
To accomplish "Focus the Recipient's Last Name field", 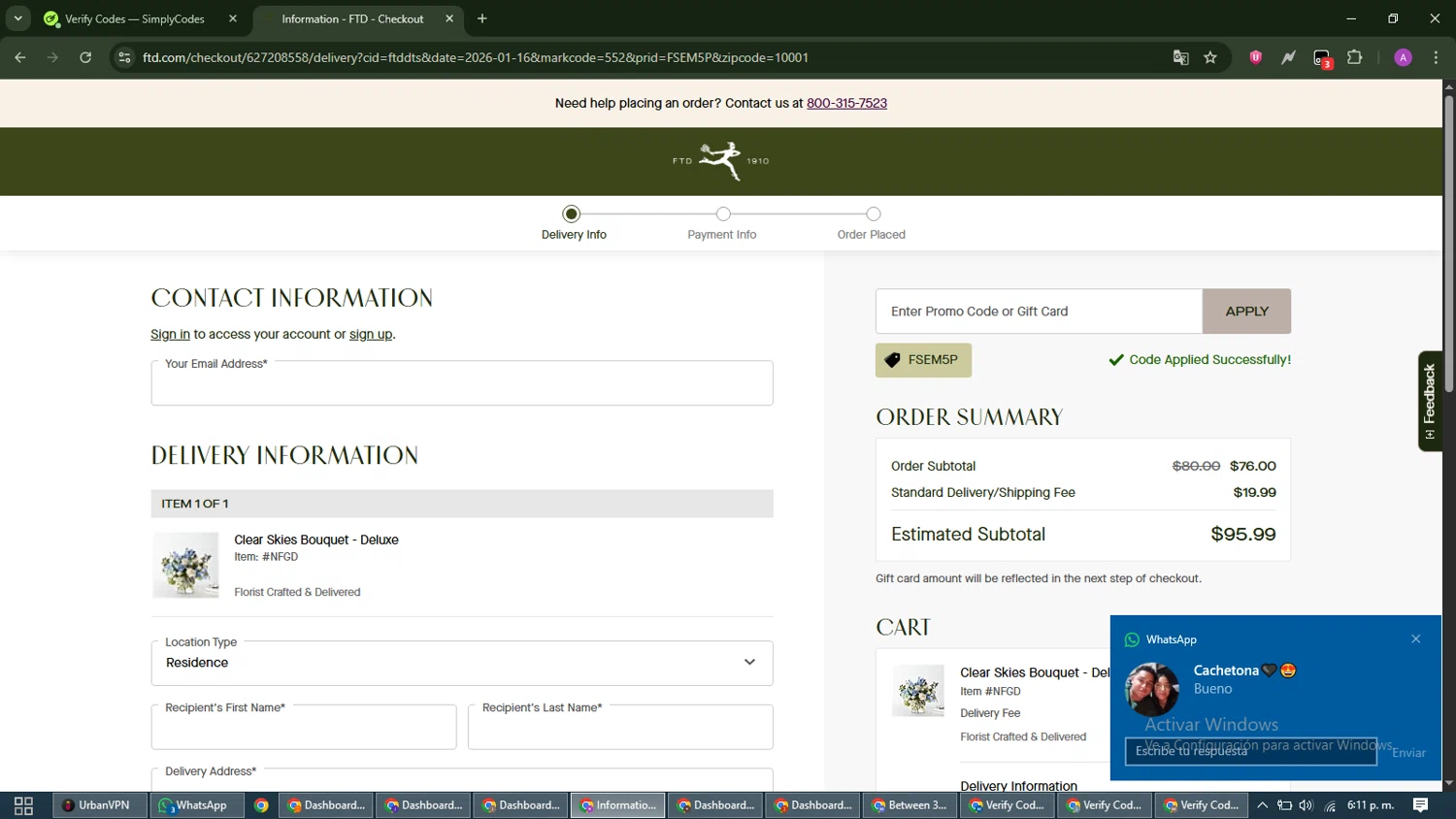I will [620, 727].
